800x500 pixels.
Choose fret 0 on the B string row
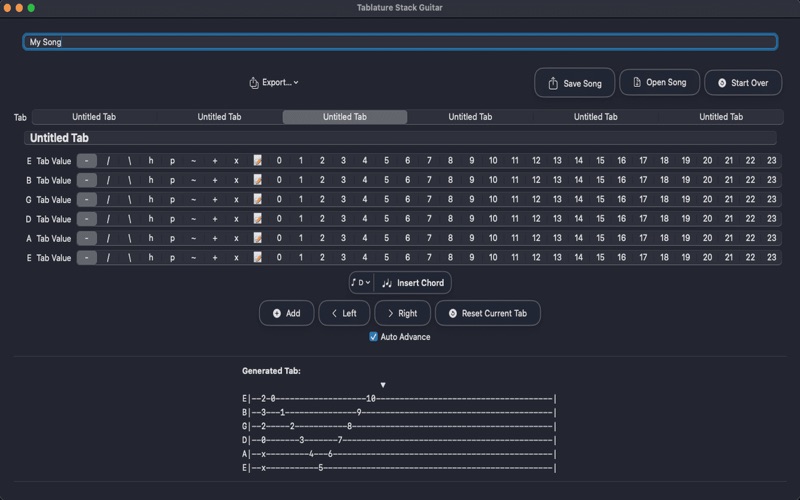click(279, 180)
